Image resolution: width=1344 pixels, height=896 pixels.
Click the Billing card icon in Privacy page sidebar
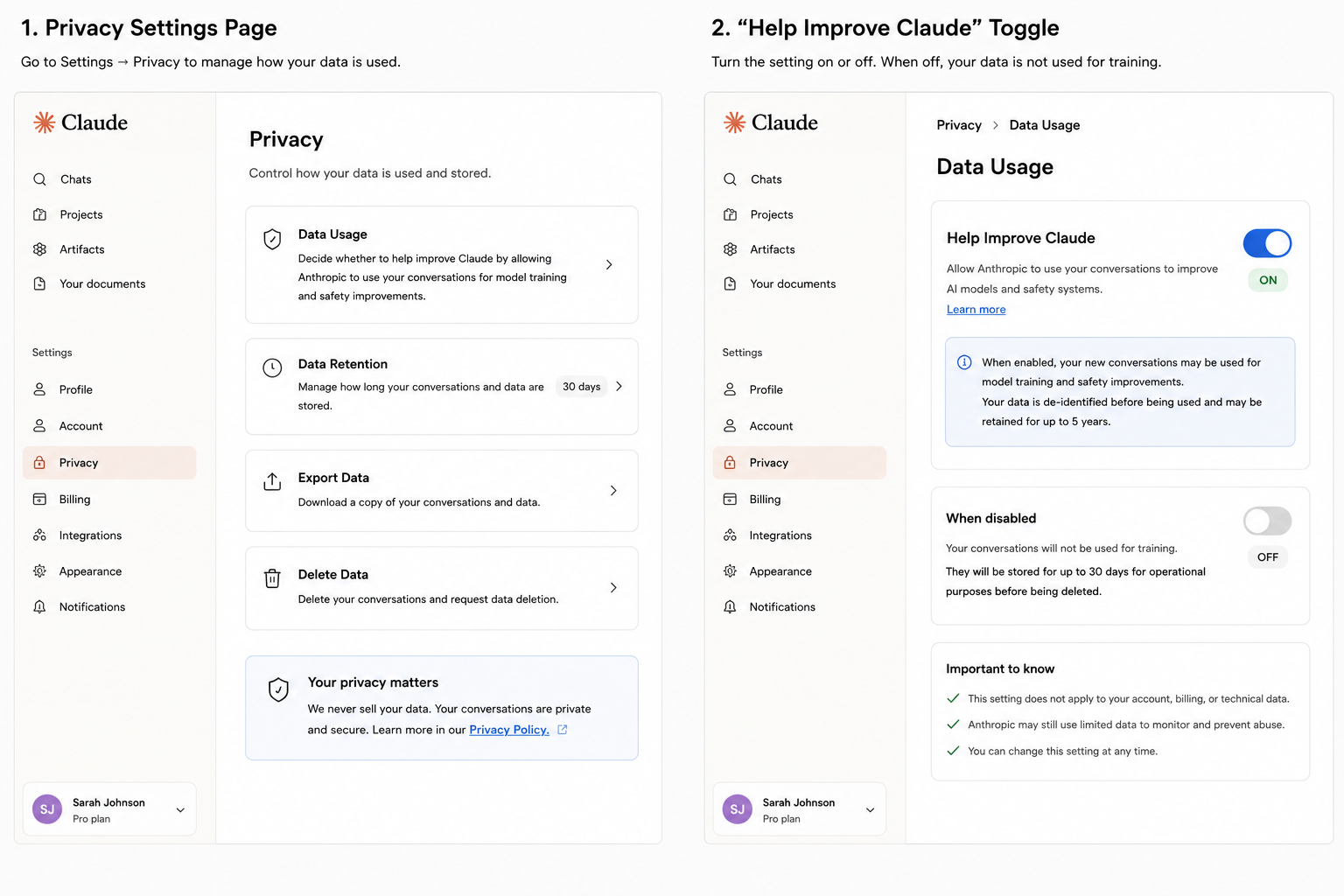pos(39,499)
